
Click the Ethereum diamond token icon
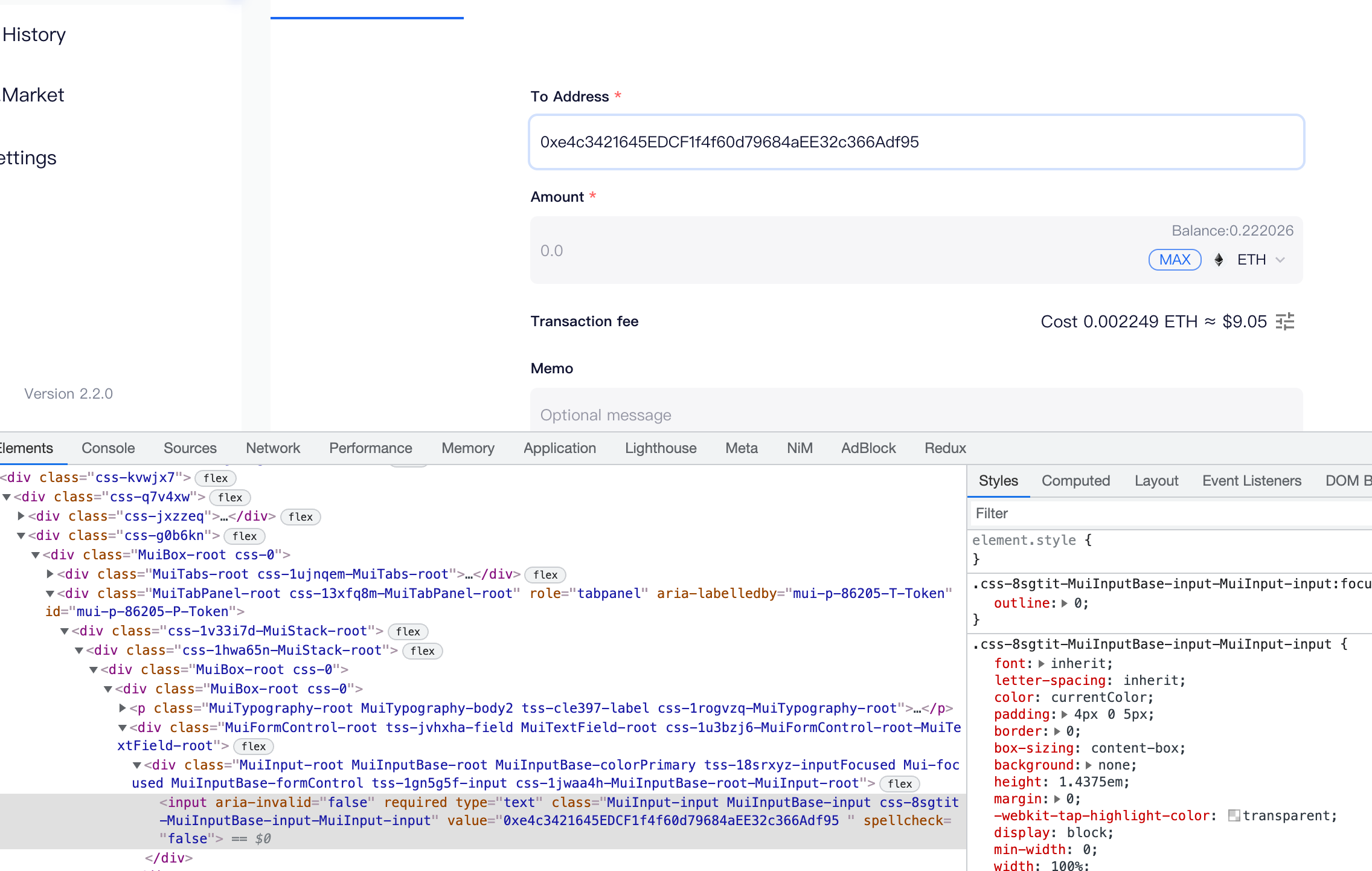click(x=1219, y=260)
